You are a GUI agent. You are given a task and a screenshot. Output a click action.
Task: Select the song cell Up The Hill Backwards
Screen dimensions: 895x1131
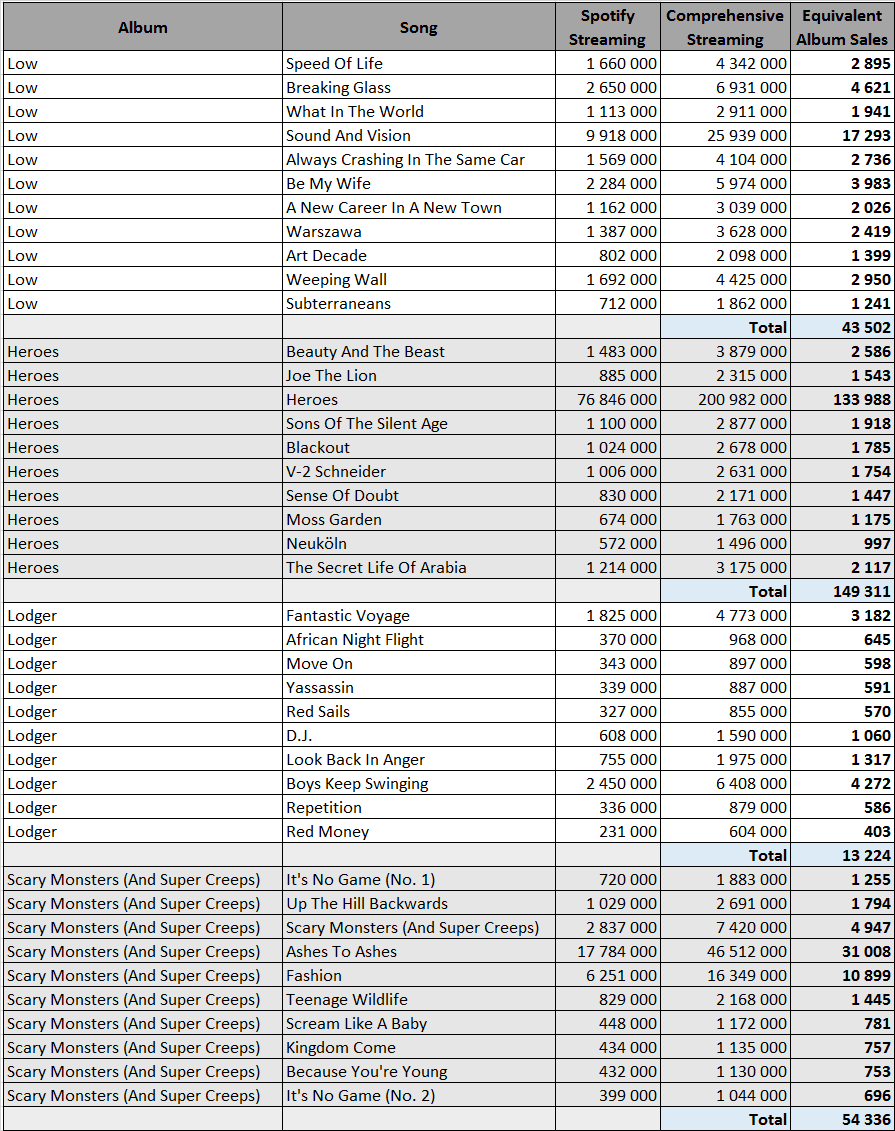419,903
